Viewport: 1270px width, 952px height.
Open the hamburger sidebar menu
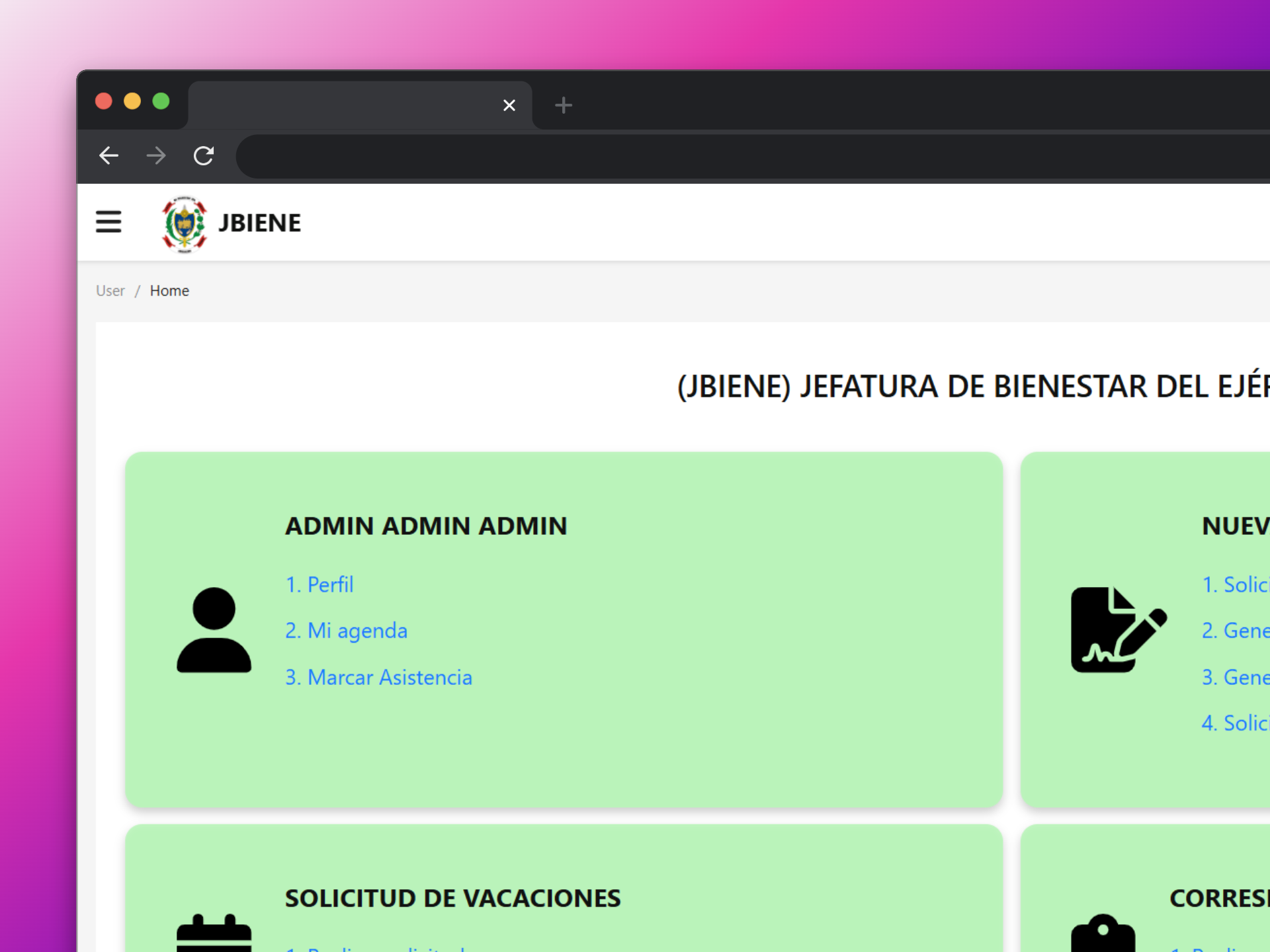coord(108,222)
